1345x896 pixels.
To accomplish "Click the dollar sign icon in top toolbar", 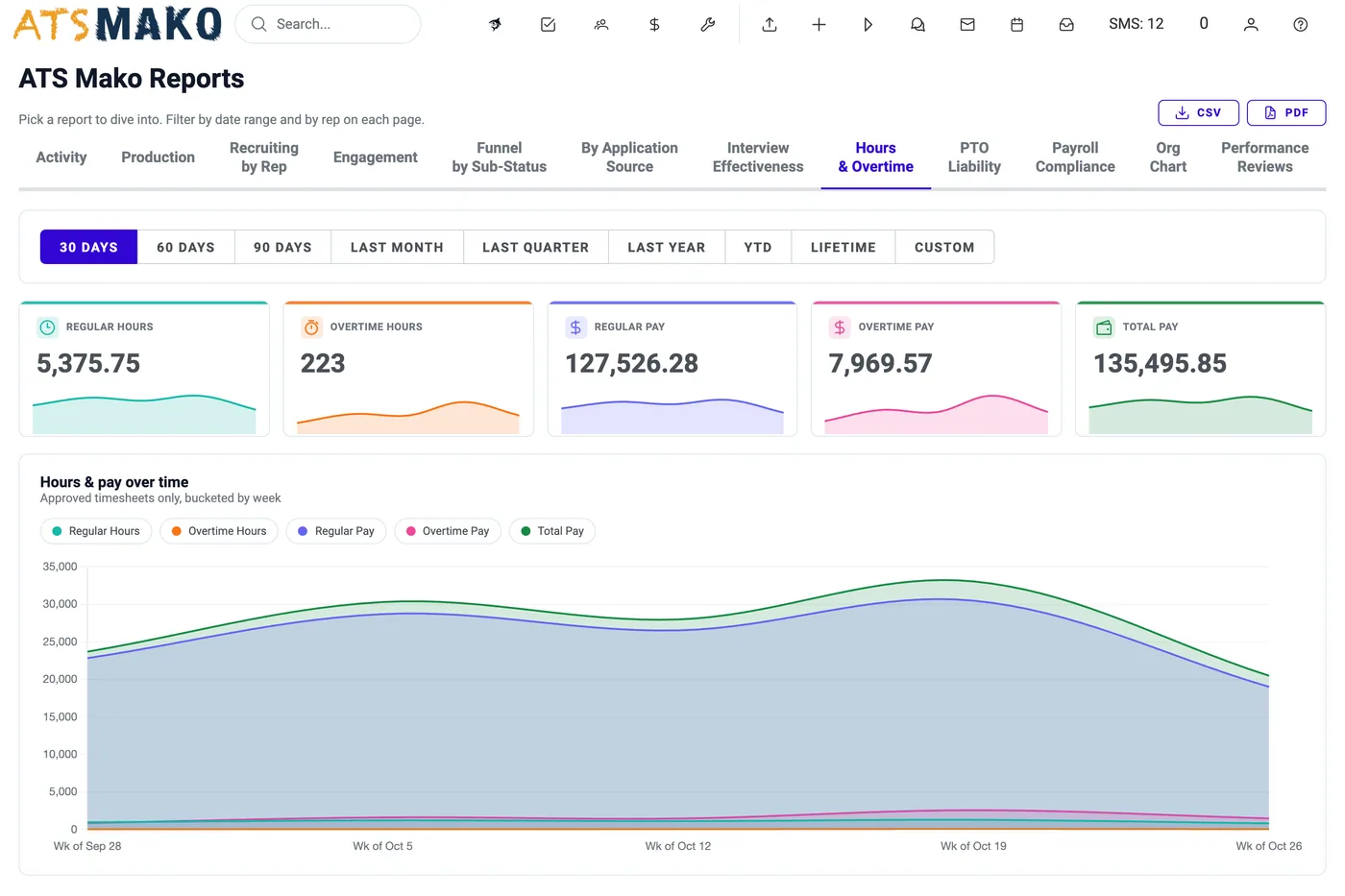I will point(654,25).
